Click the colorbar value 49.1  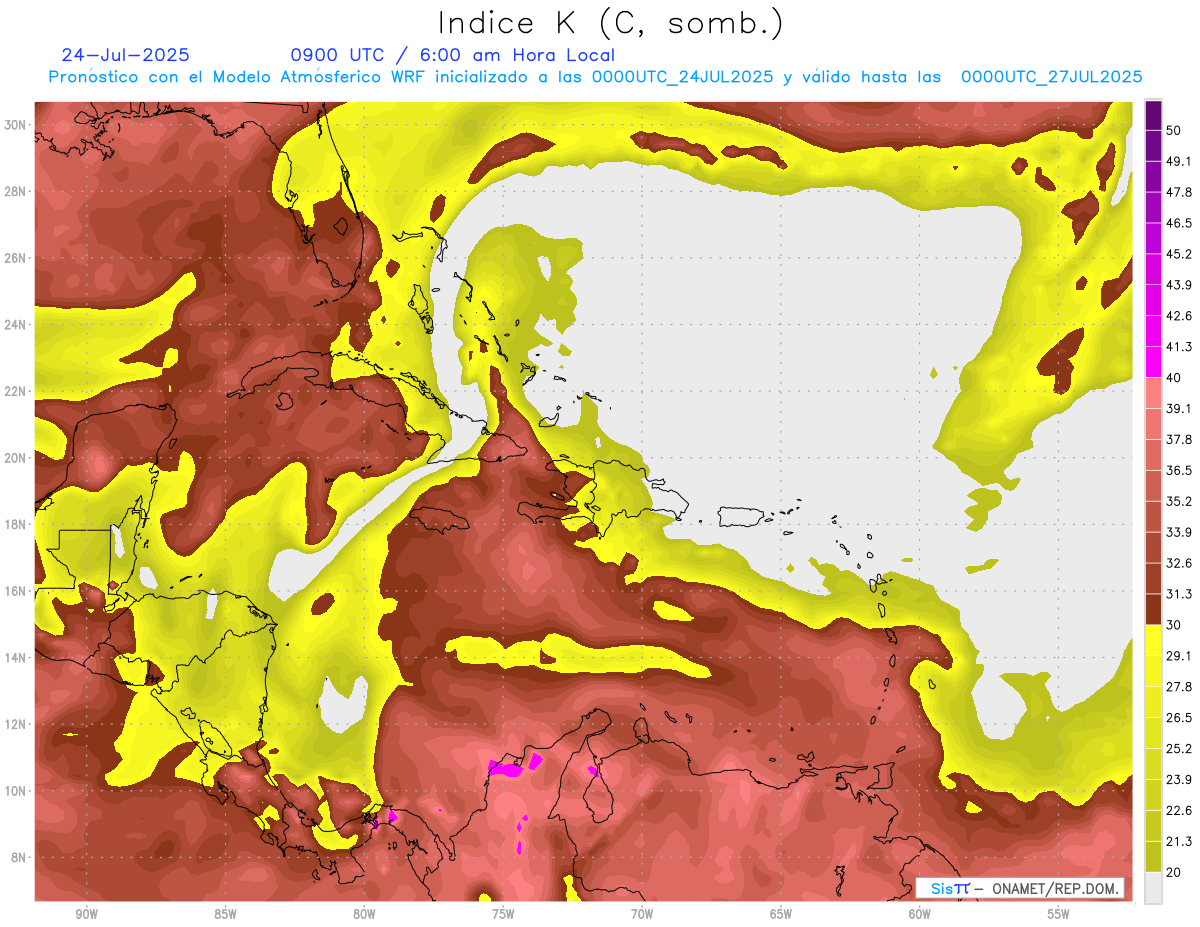tap(1179, 161)
